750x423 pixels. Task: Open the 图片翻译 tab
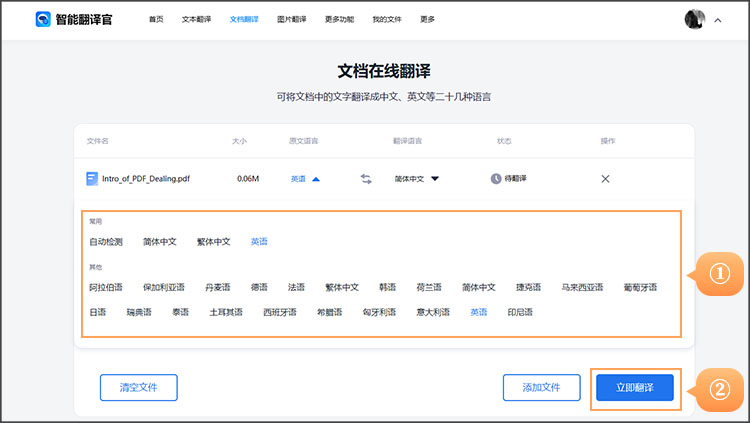[x=291, y=19]
